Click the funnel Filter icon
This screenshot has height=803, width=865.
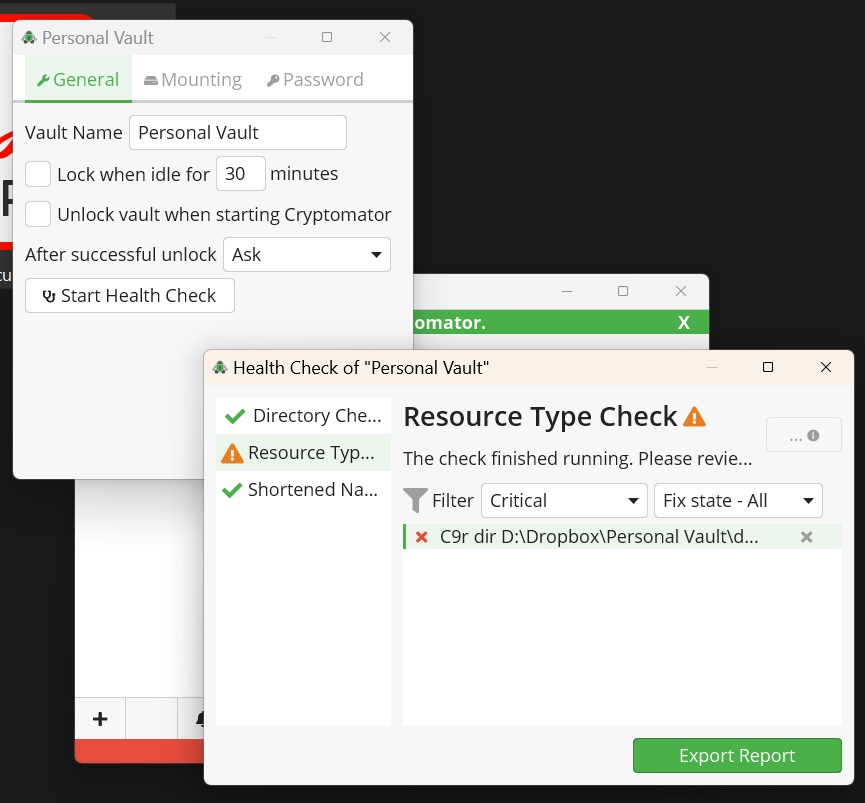pyautogui.click(x=415, y=500)
